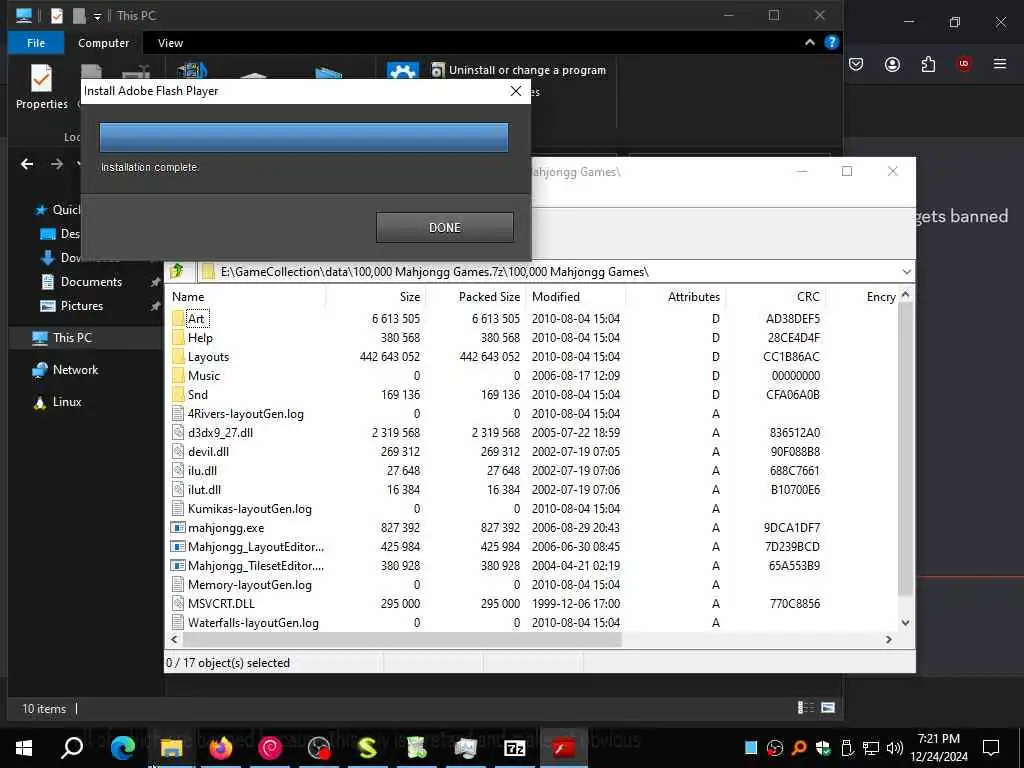
Task: Click 7-Zip taskbar icon
Action: coord(515,748)
